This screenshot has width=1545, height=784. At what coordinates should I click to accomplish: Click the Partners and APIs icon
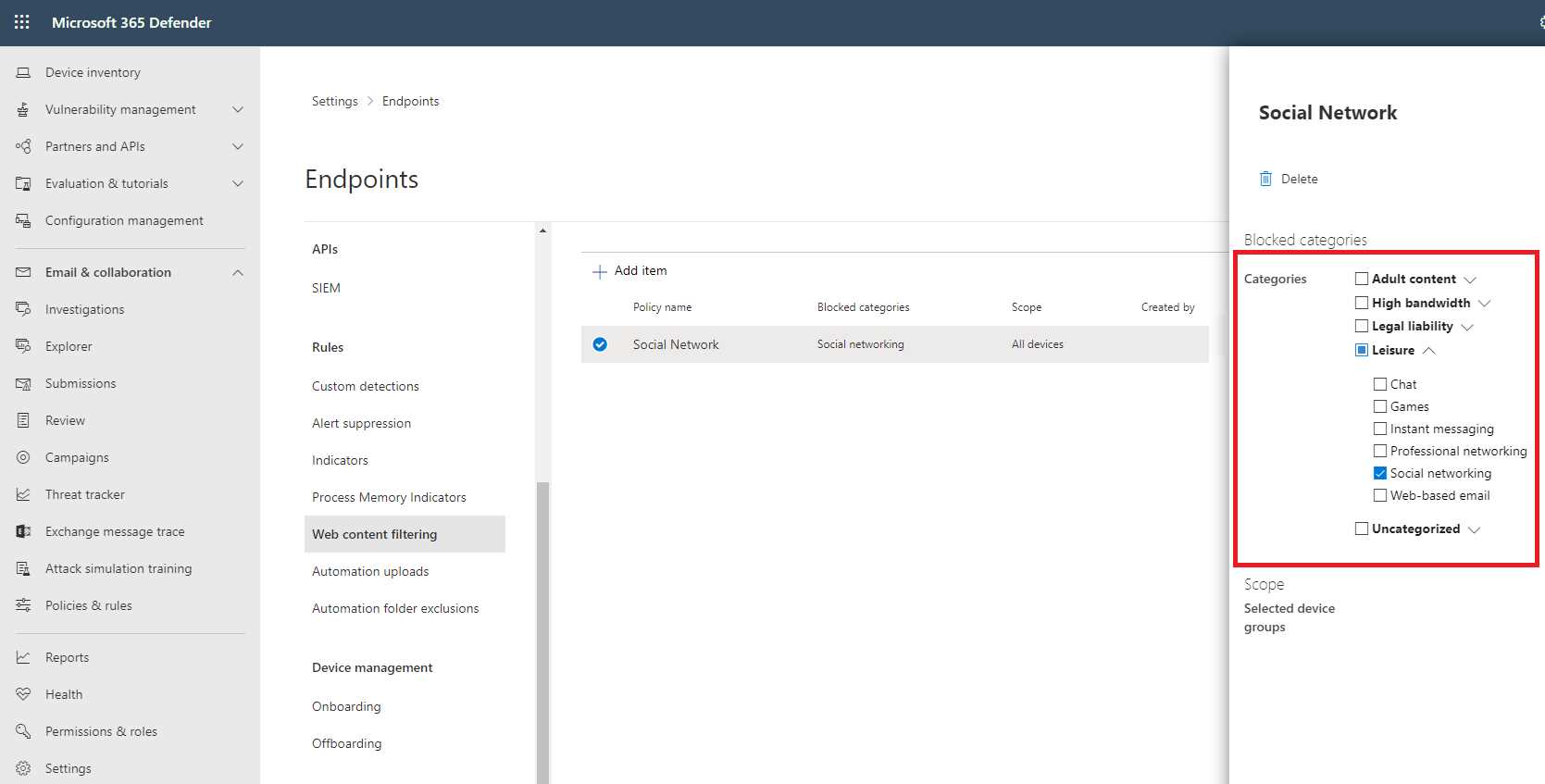(23, 146)
